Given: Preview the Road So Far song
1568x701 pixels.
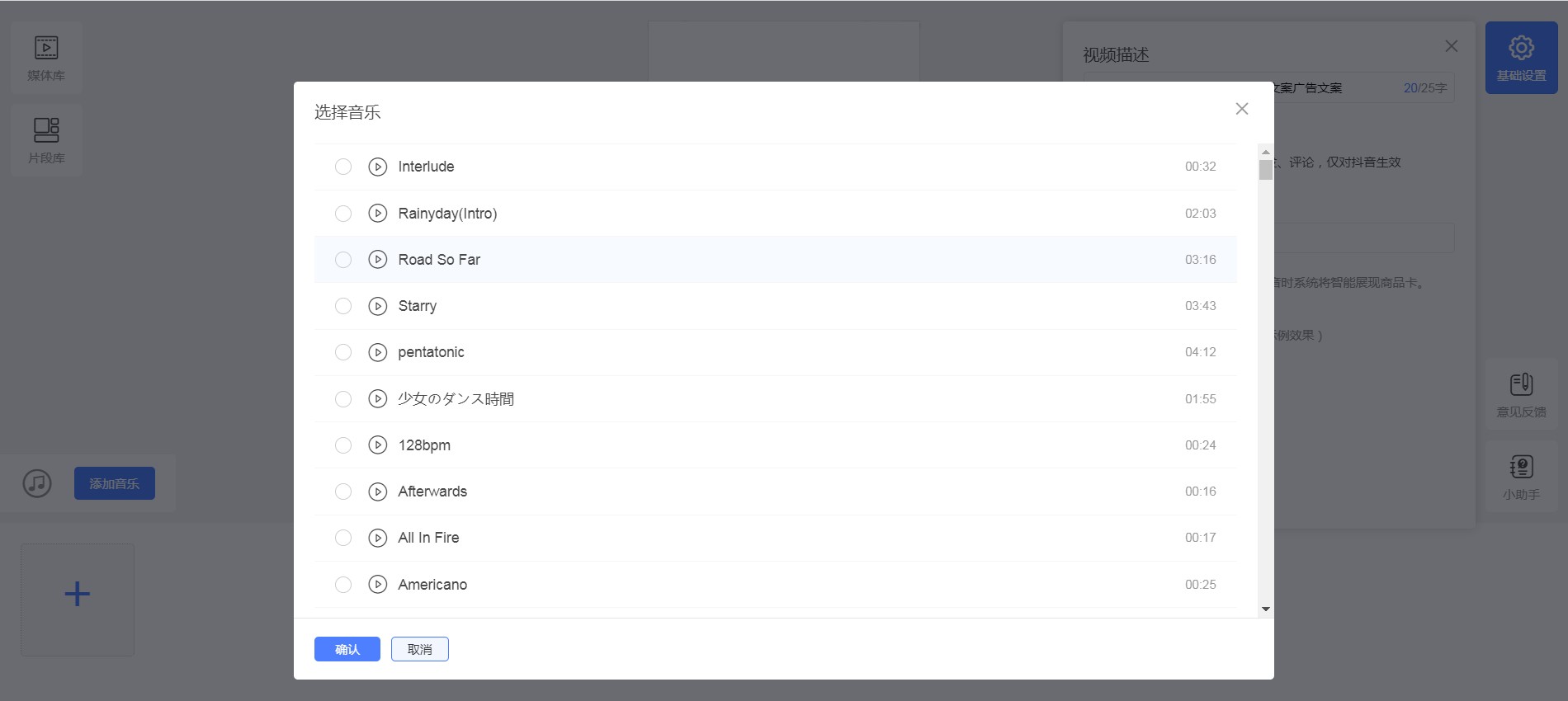Looking at the screenshot, I should [x=377, y=260].
